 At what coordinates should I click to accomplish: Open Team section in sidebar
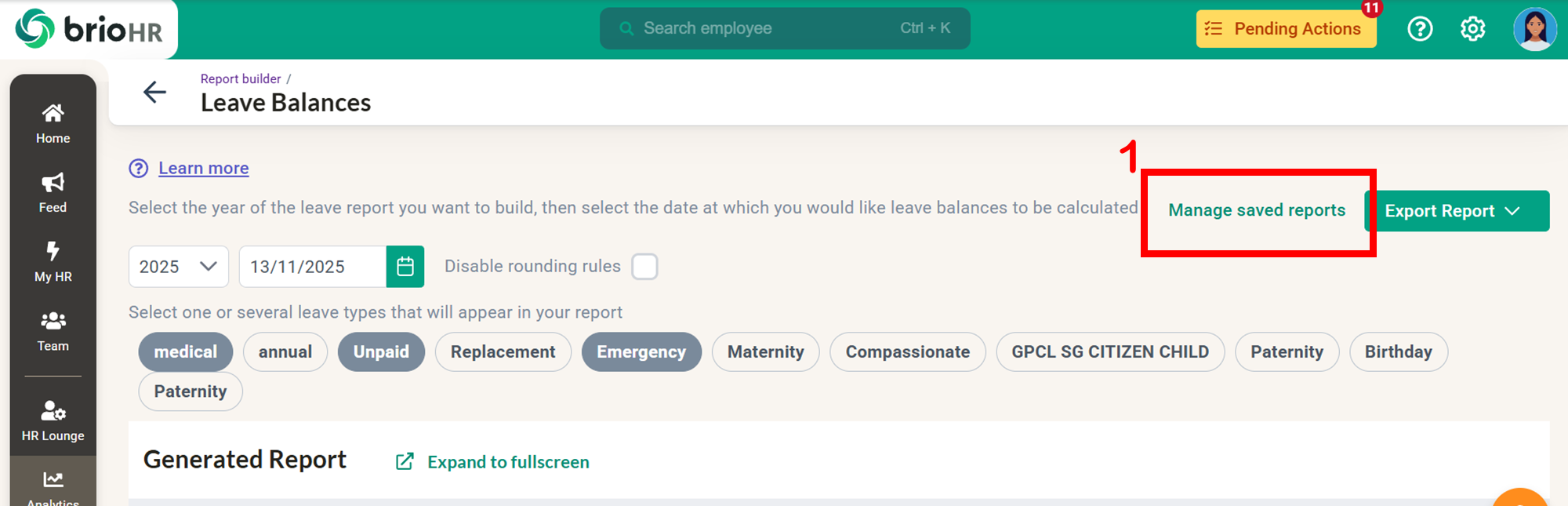click(x=53, y=331)
